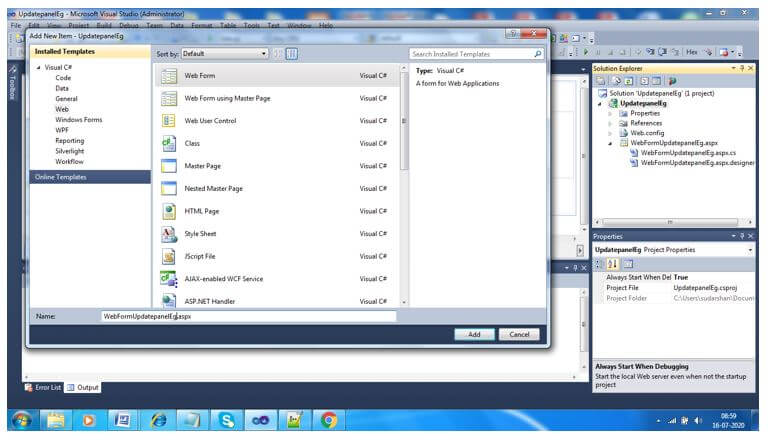
Task: Open Solution Explorer window position dropdown
Action: tap(734, 68)
